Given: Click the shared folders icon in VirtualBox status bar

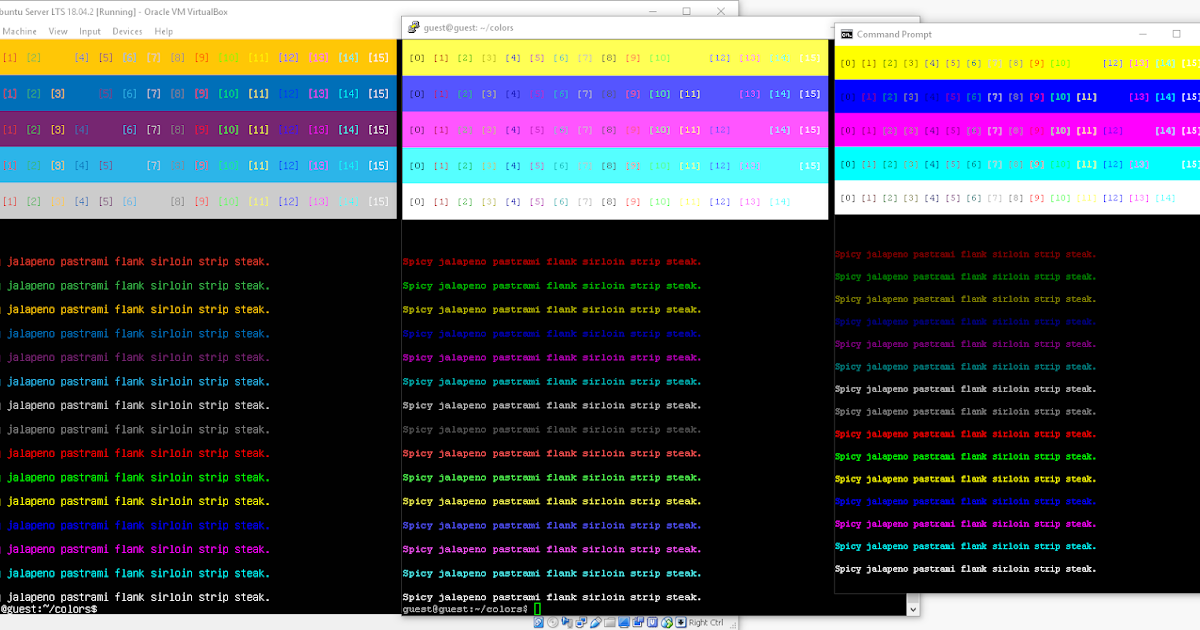Looking at the screenshot, I should pos(610,622).
